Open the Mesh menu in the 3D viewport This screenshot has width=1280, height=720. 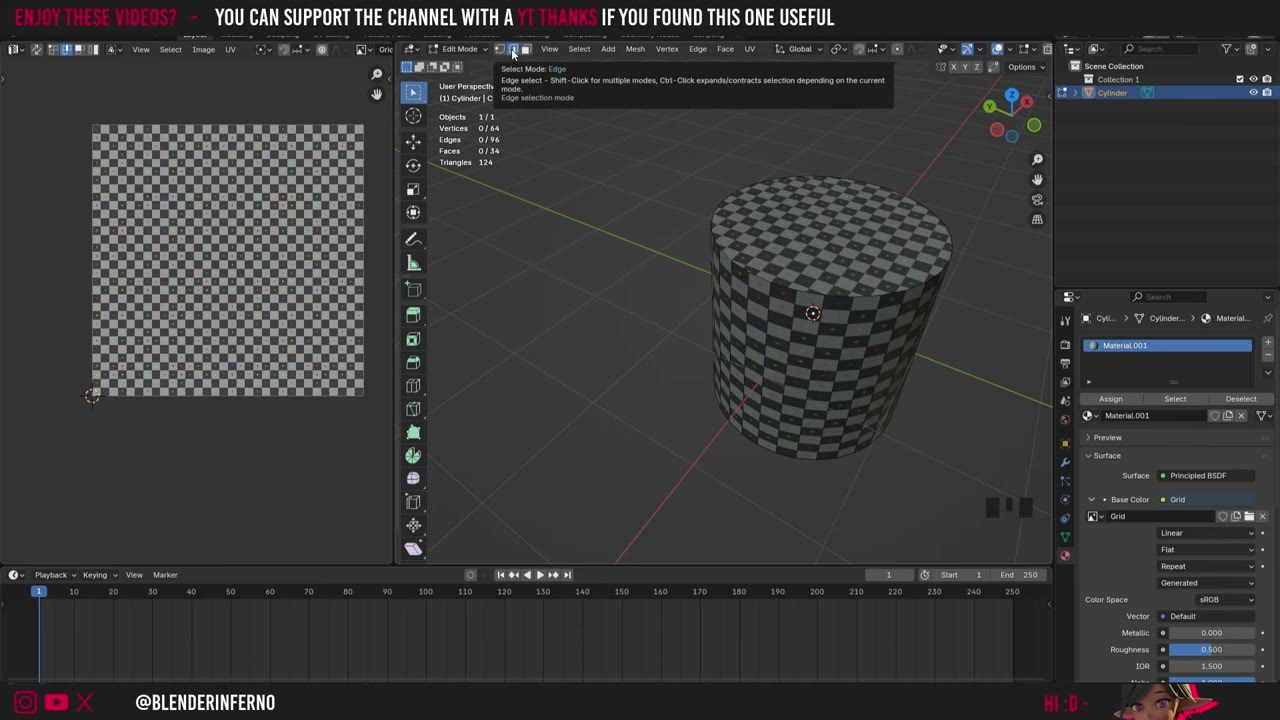click(635, 49)
